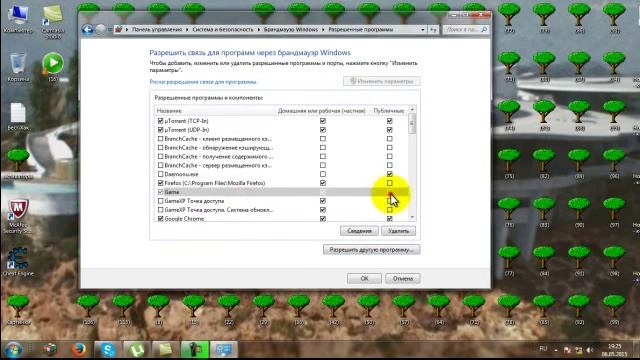
Task: Switch to Control Panel taskbar window
Action: point(224,350)
